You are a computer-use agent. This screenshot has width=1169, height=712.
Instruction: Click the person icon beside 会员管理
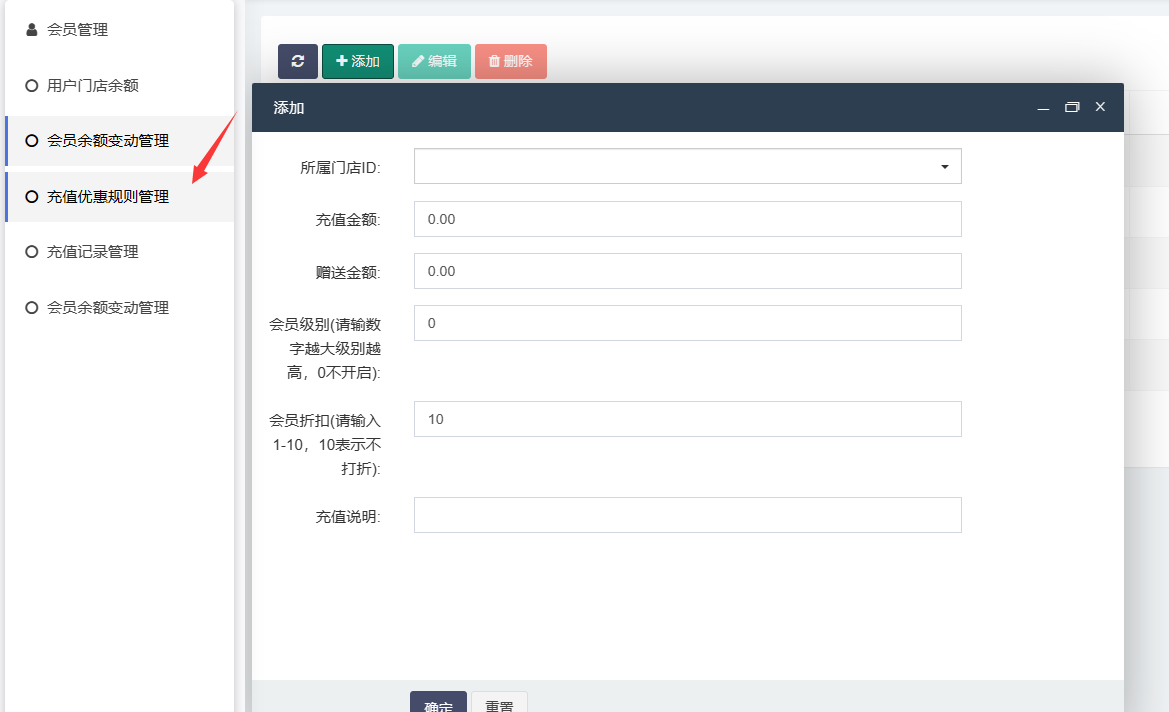(31, 30)
